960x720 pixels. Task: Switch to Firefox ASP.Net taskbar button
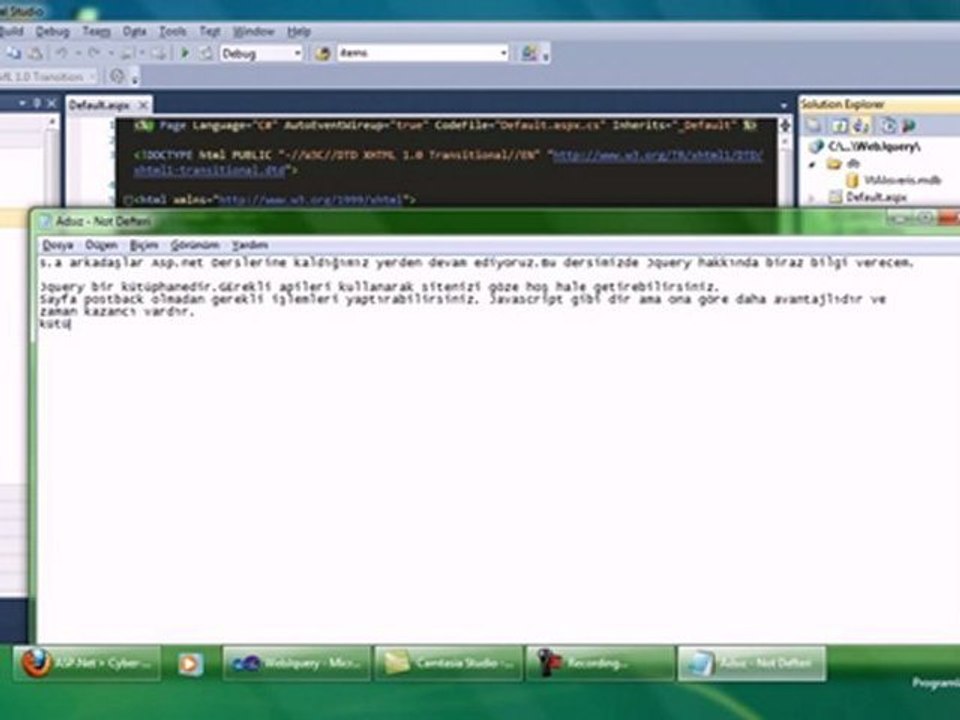[87, 663]
